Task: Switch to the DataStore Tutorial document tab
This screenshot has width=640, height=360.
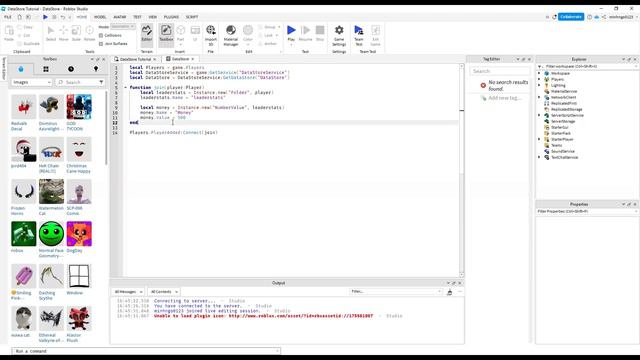Action: [135, 59]
